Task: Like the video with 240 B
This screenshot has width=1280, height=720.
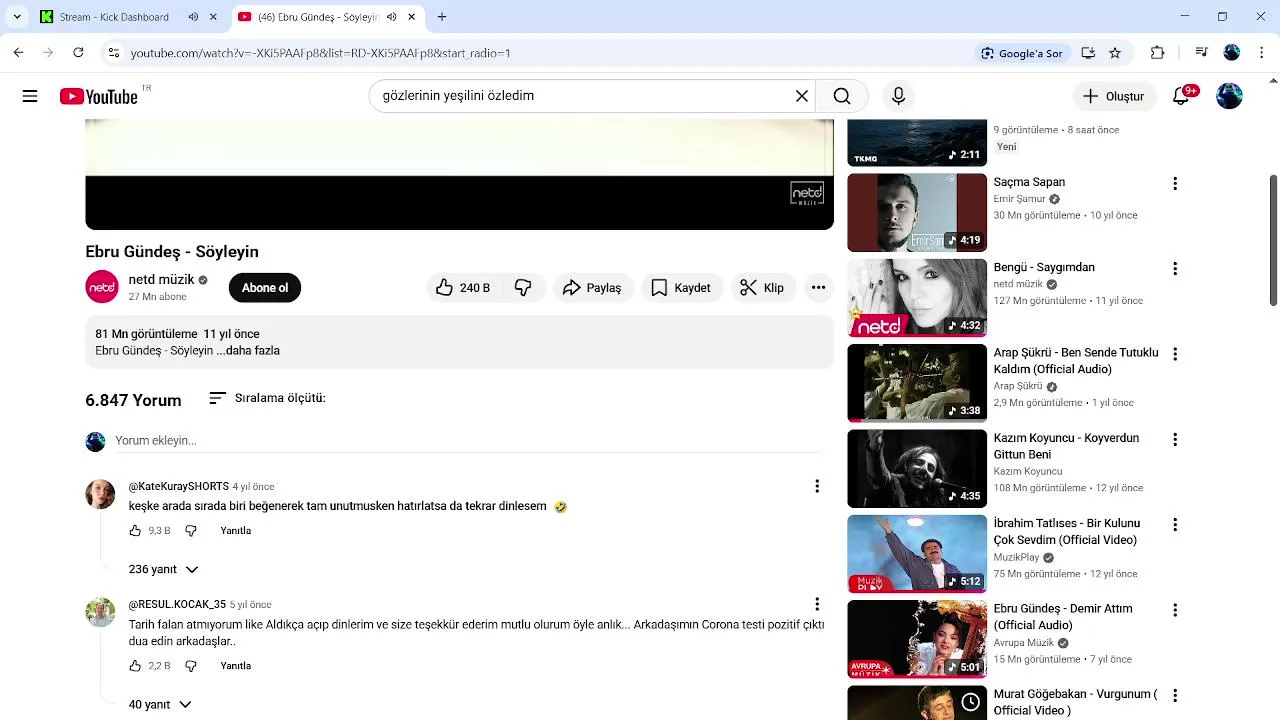Action: [463, 288]
